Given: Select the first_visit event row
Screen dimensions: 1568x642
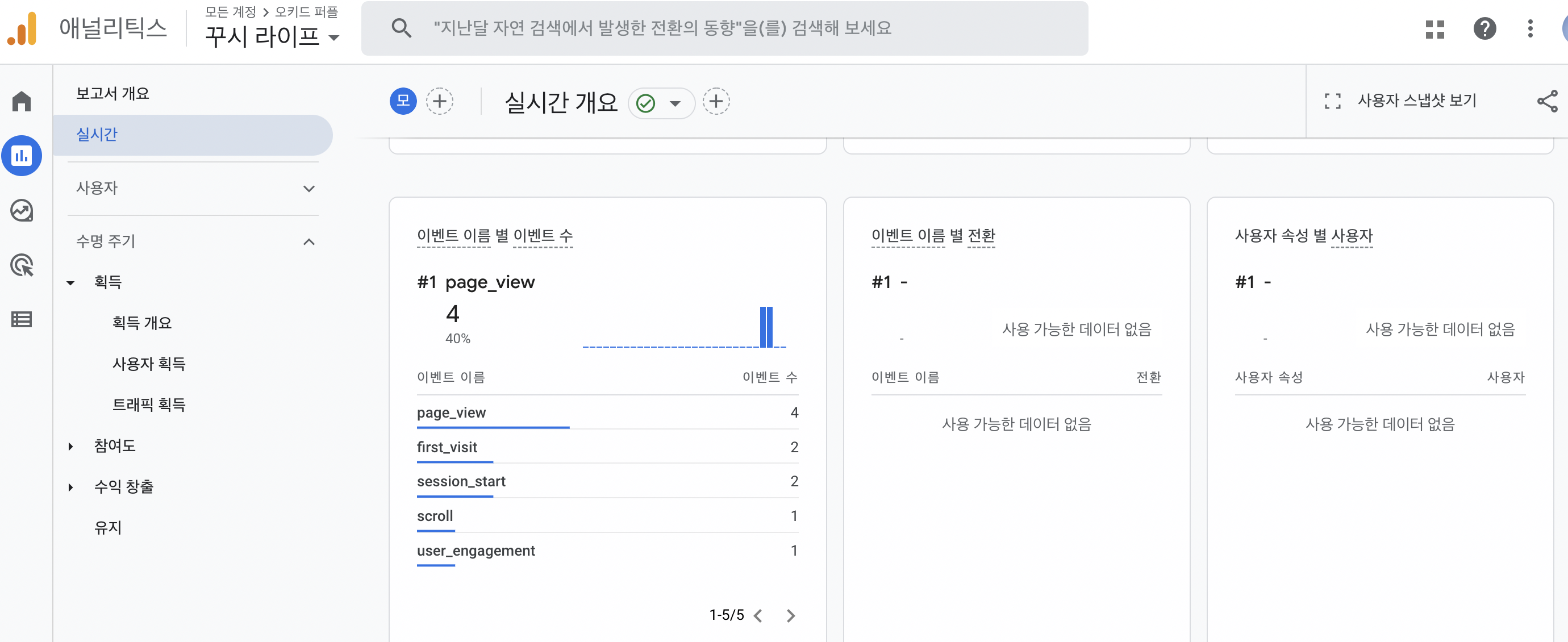Looking at the screenshot, I should point(607,447).
